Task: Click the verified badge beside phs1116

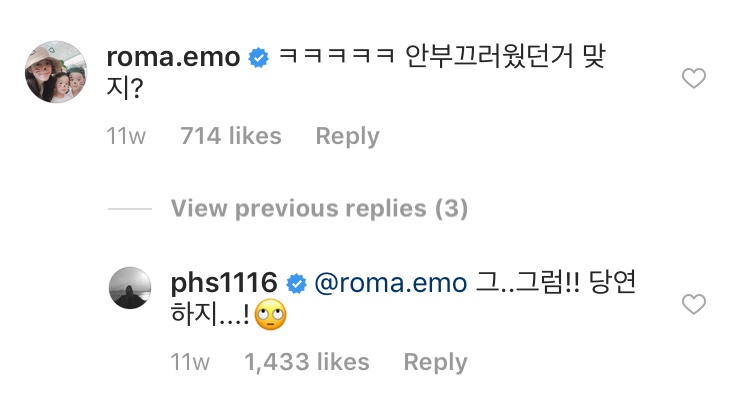Action: click(x=296, y=284)
